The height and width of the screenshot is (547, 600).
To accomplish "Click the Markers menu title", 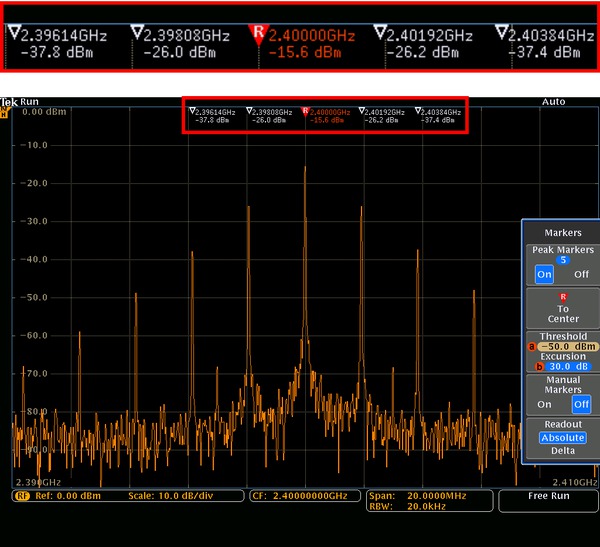I will pos(562,232).
